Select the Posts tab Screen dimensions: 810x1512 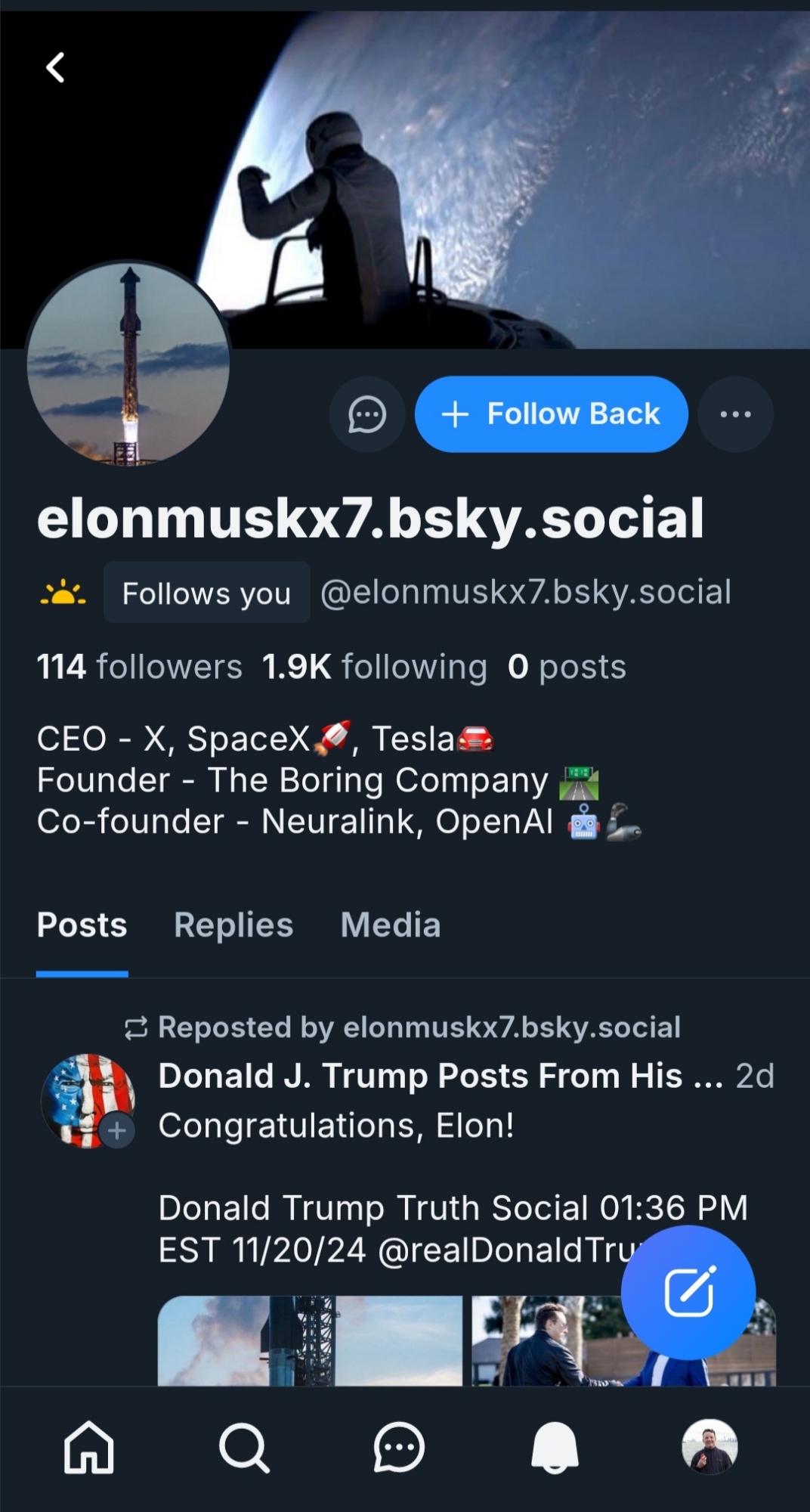click(82, 925)
